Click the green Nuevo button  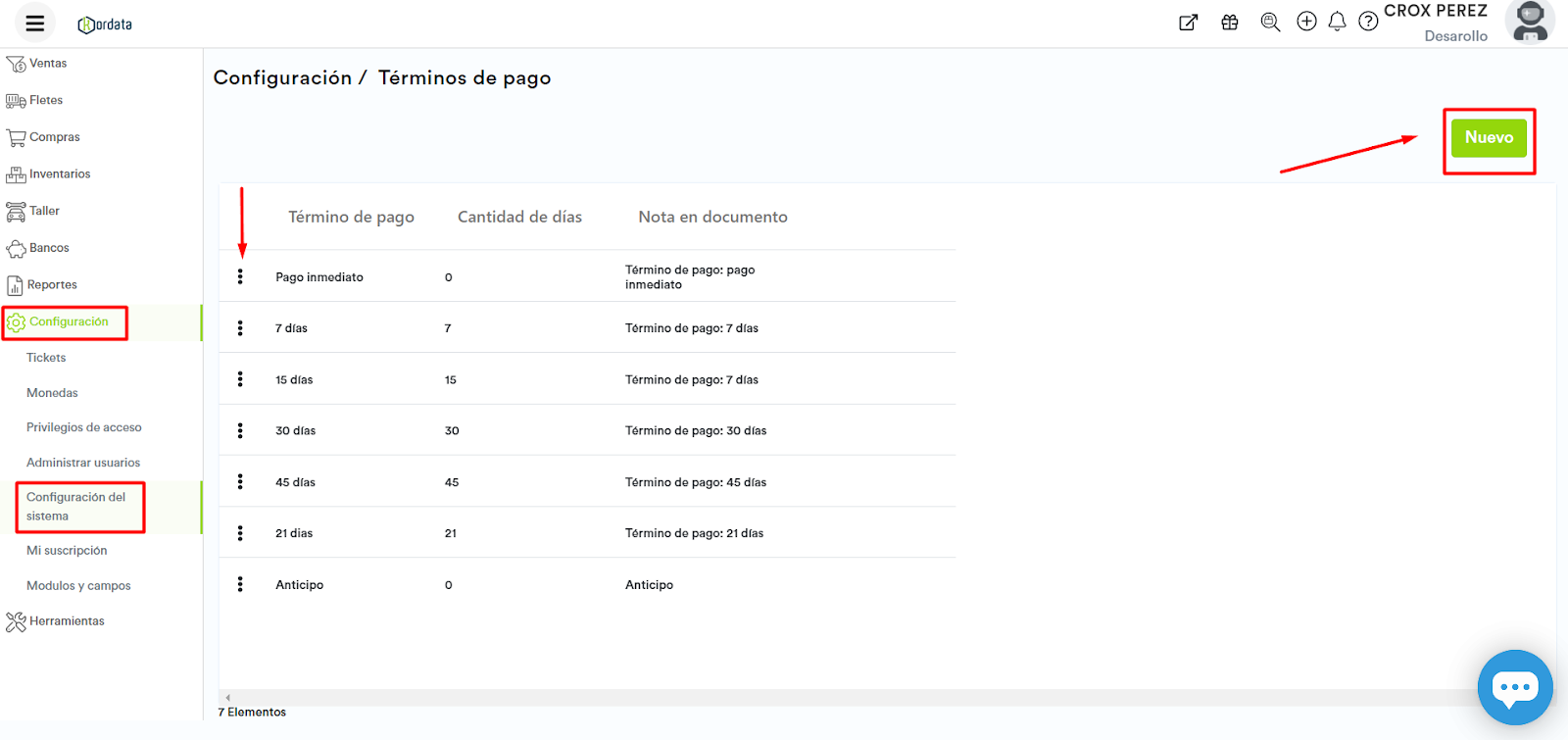click(1489, 138)
